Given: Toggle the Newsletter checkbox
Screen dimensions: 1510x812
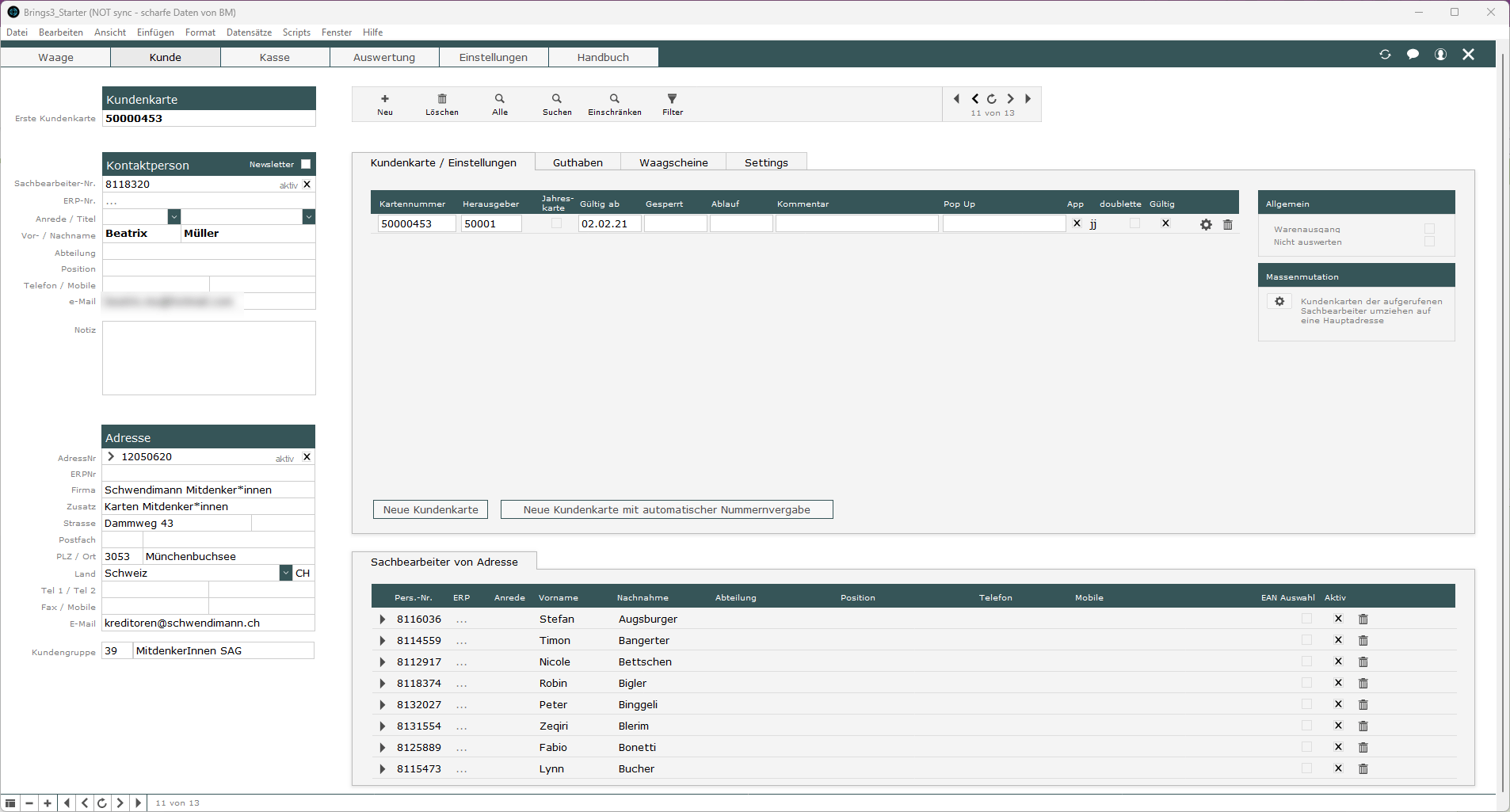Looking at the screenshot, I should tap(306, 165).
